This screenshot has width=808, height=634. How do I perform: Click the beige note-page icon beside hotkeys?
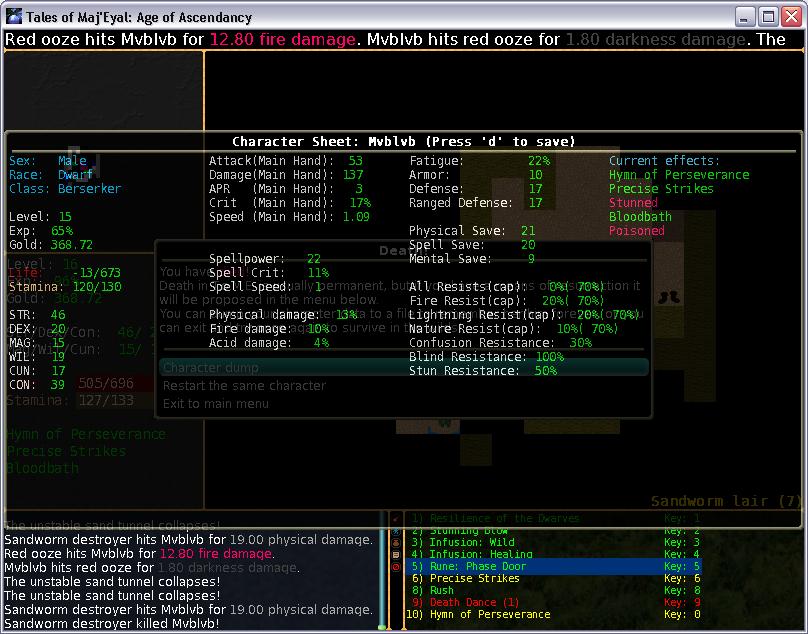[396, 555]
